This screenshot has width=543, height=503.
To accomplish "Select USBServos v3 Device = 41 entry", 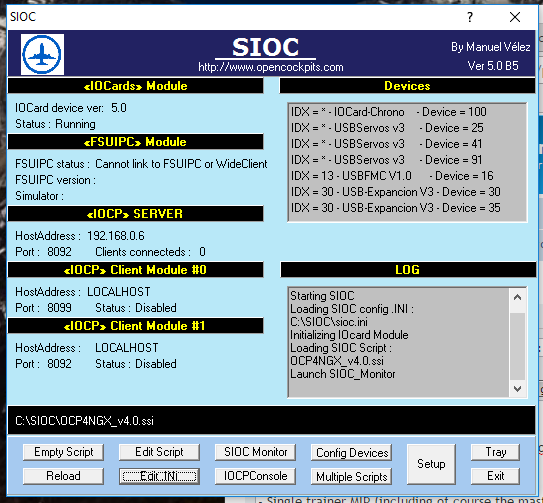I will coord(386,144).
